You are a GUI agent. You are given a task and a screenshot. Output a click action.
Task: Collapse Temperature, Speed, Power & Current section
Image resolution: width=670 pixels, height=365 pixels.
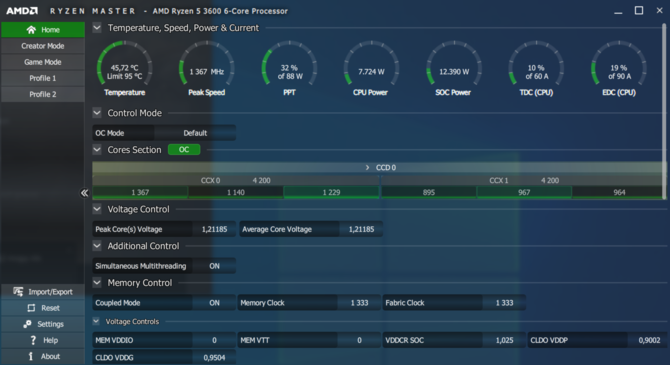pyautogui.click(x=97, y=28)
